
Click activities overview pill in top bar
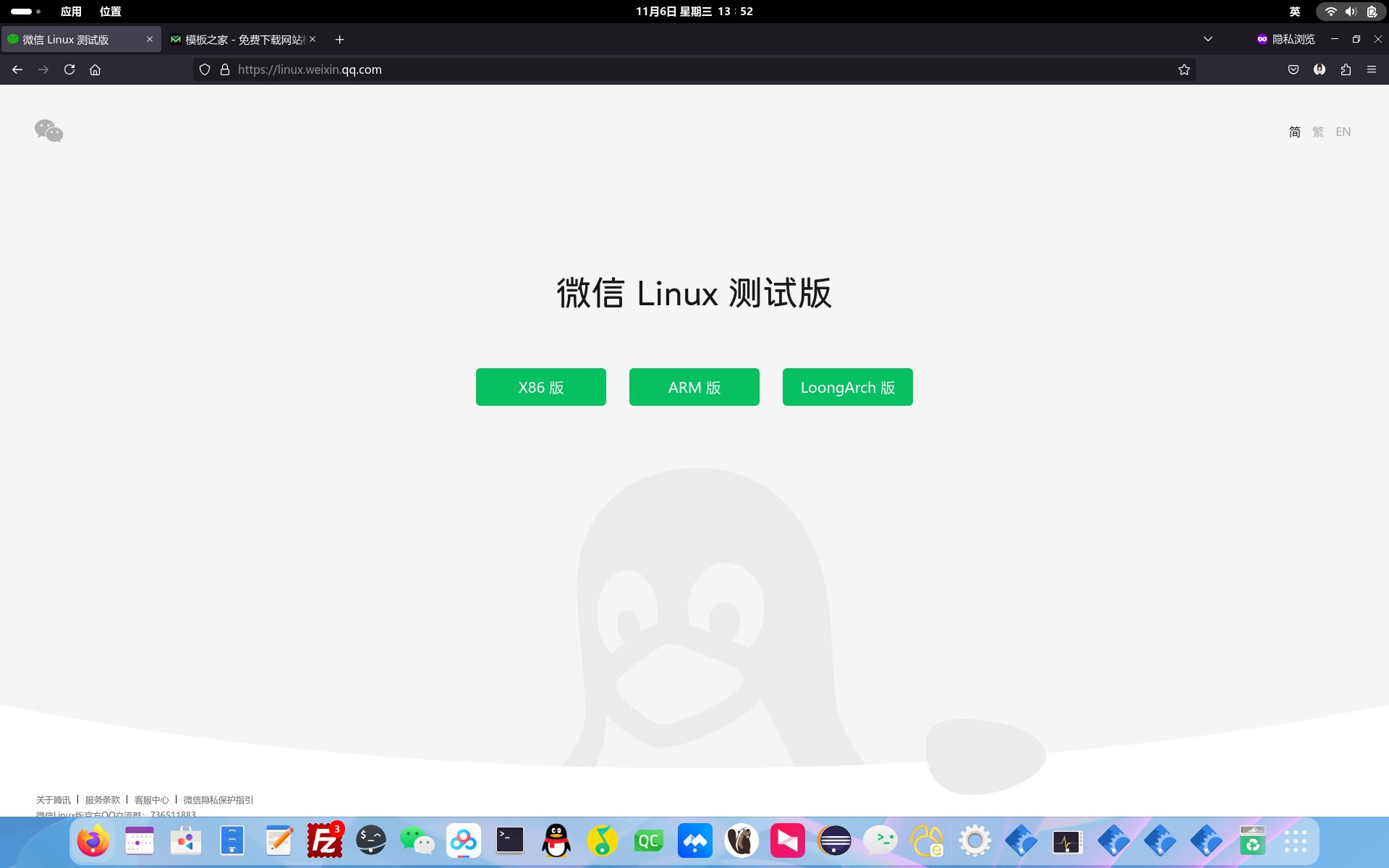[x=26, y=12]
